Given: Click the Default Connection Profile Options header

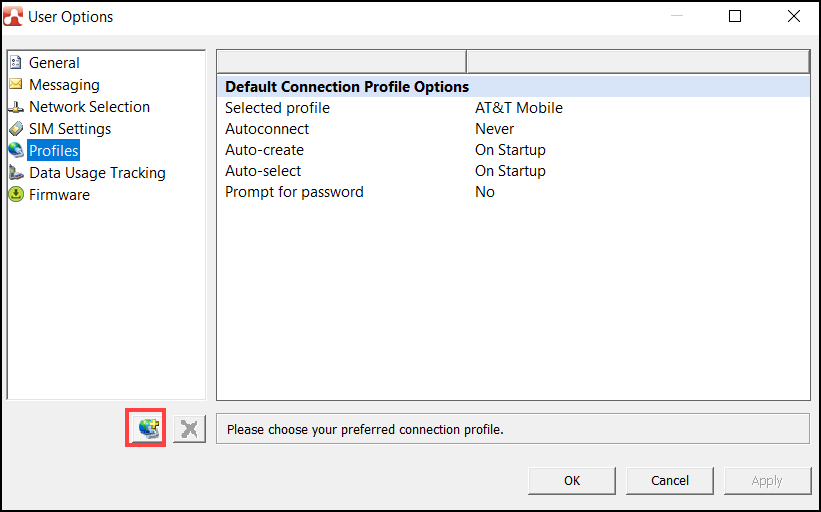Looking at the screenshot, I should [347, 87].
